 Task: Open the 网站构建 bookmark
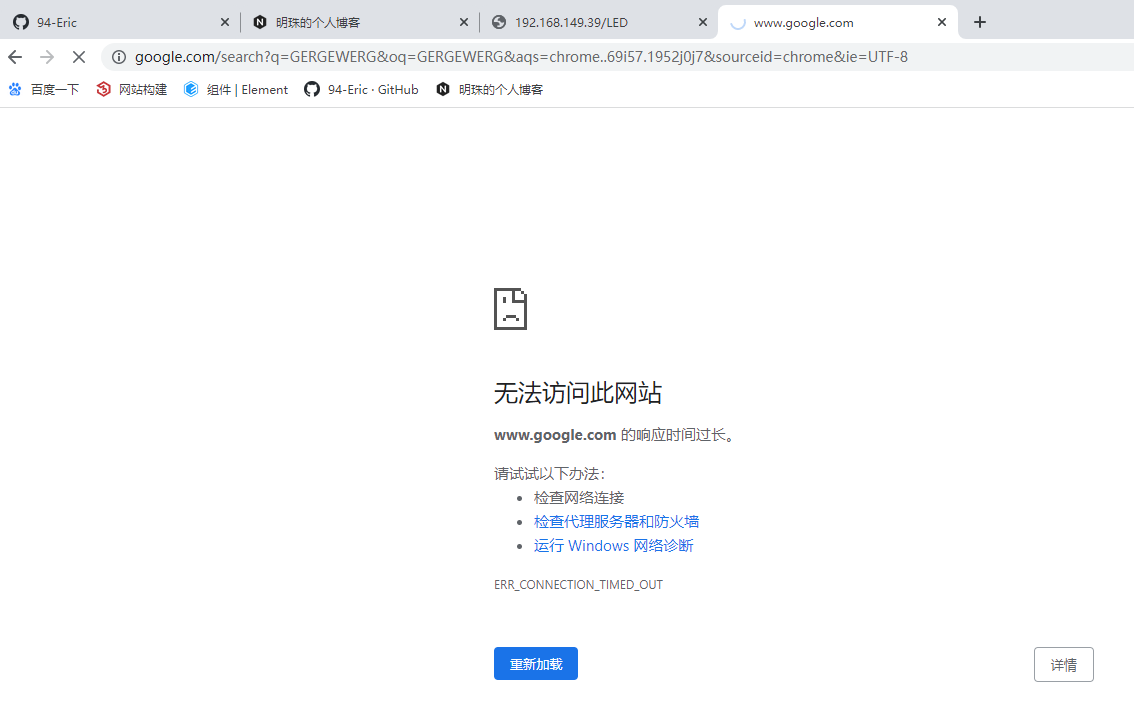(132, 89)
